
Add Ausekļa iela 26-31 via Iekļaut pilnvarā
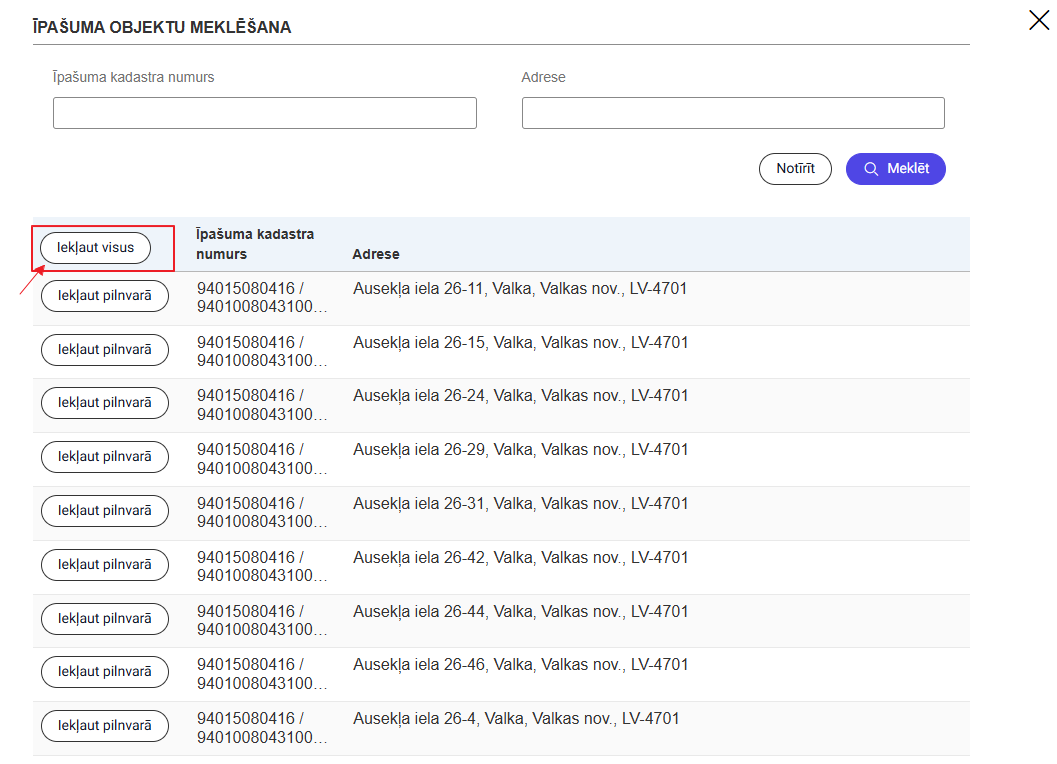click(104, 511)
